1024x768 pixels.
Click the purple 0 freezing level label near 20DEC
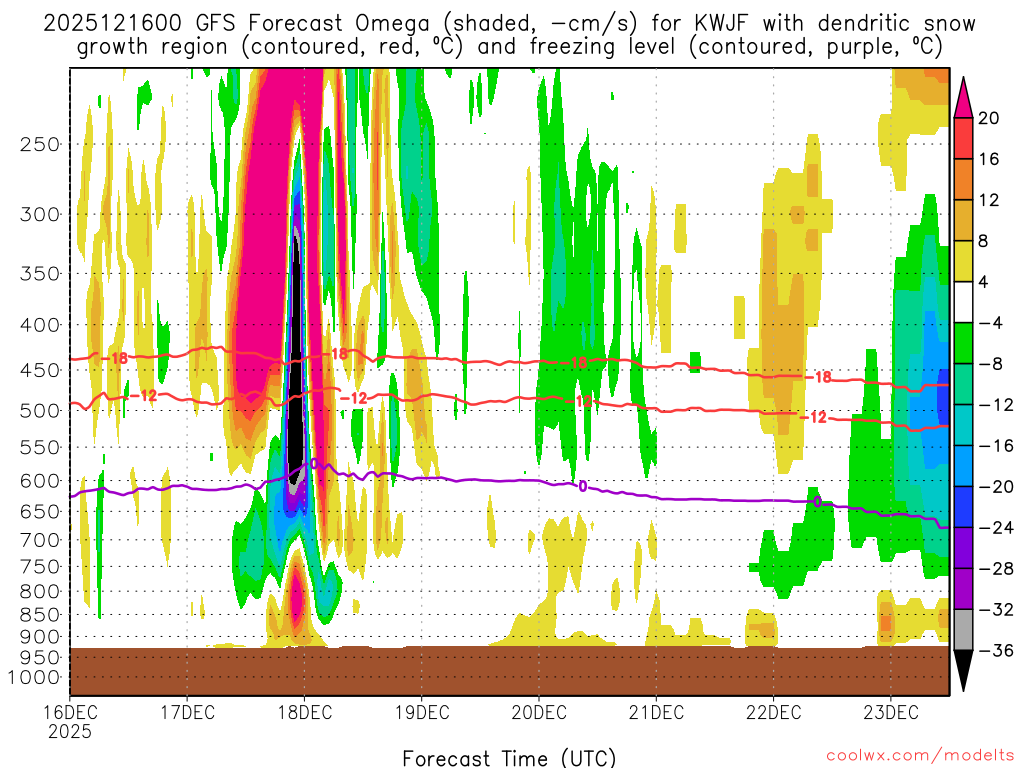tap(583, 487)
